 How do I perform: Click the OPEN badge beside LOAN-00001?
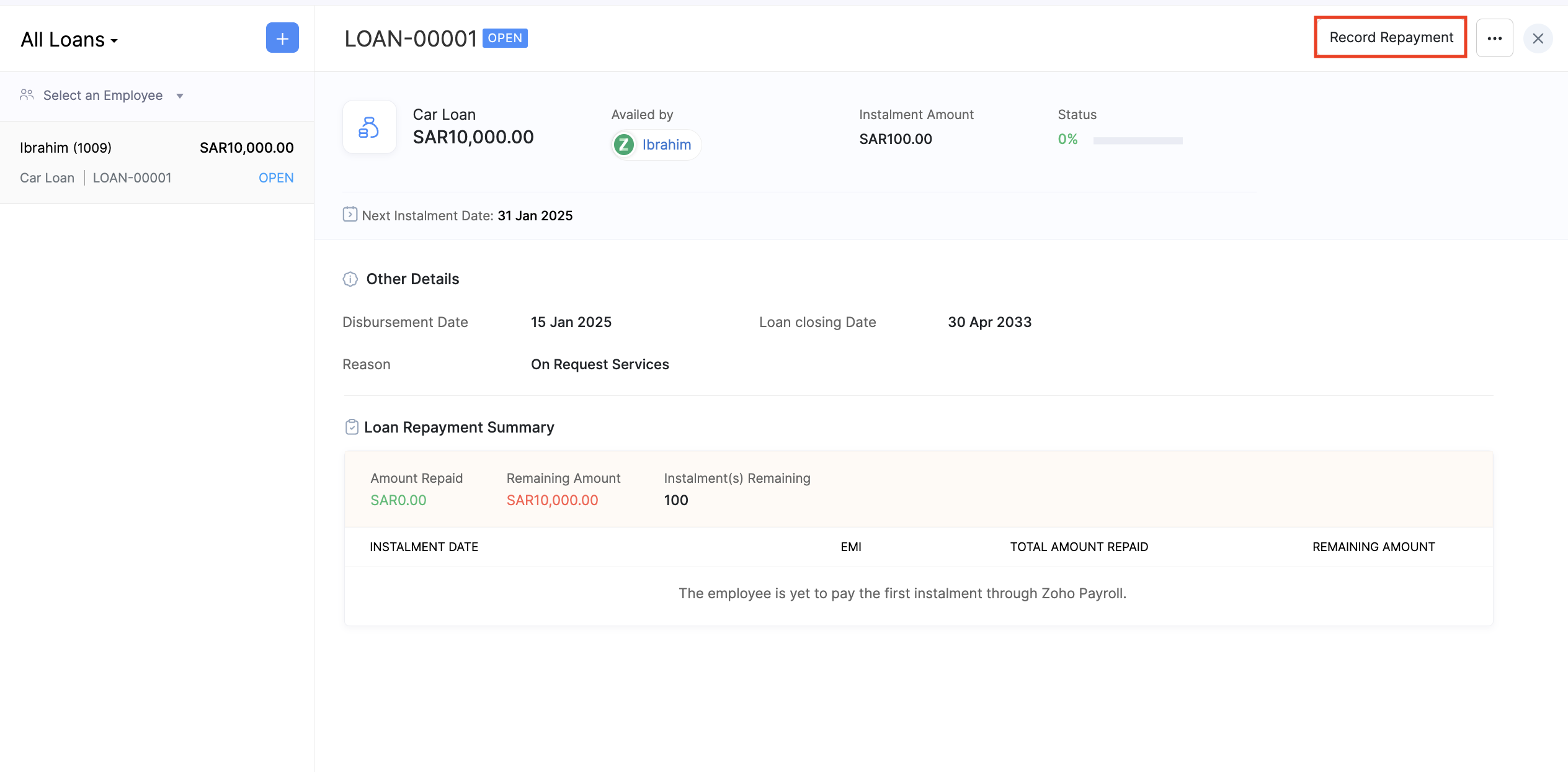505,38
